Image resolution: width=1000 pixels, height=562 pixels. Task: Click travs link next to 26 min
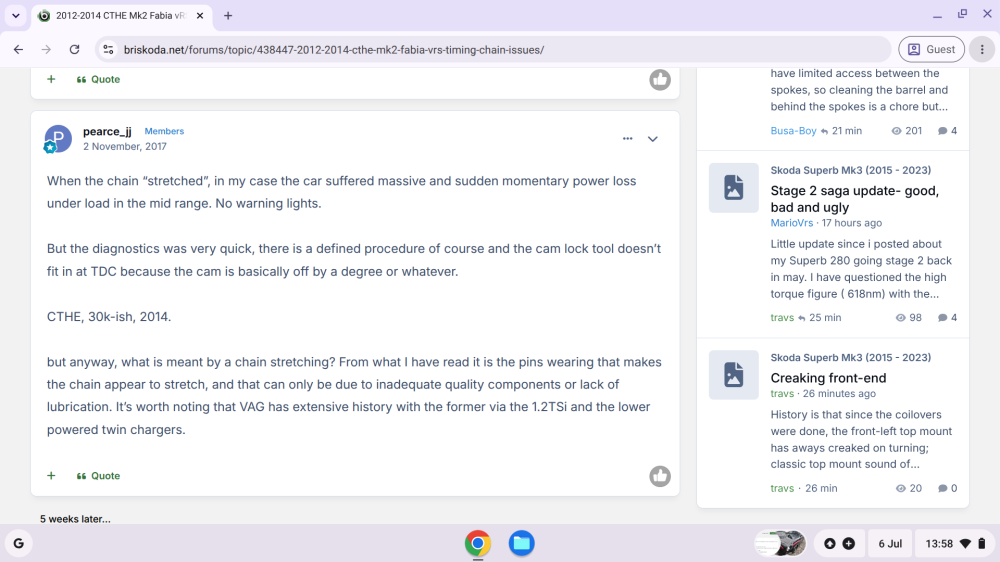pyautogui.click(x=782, y=488)
